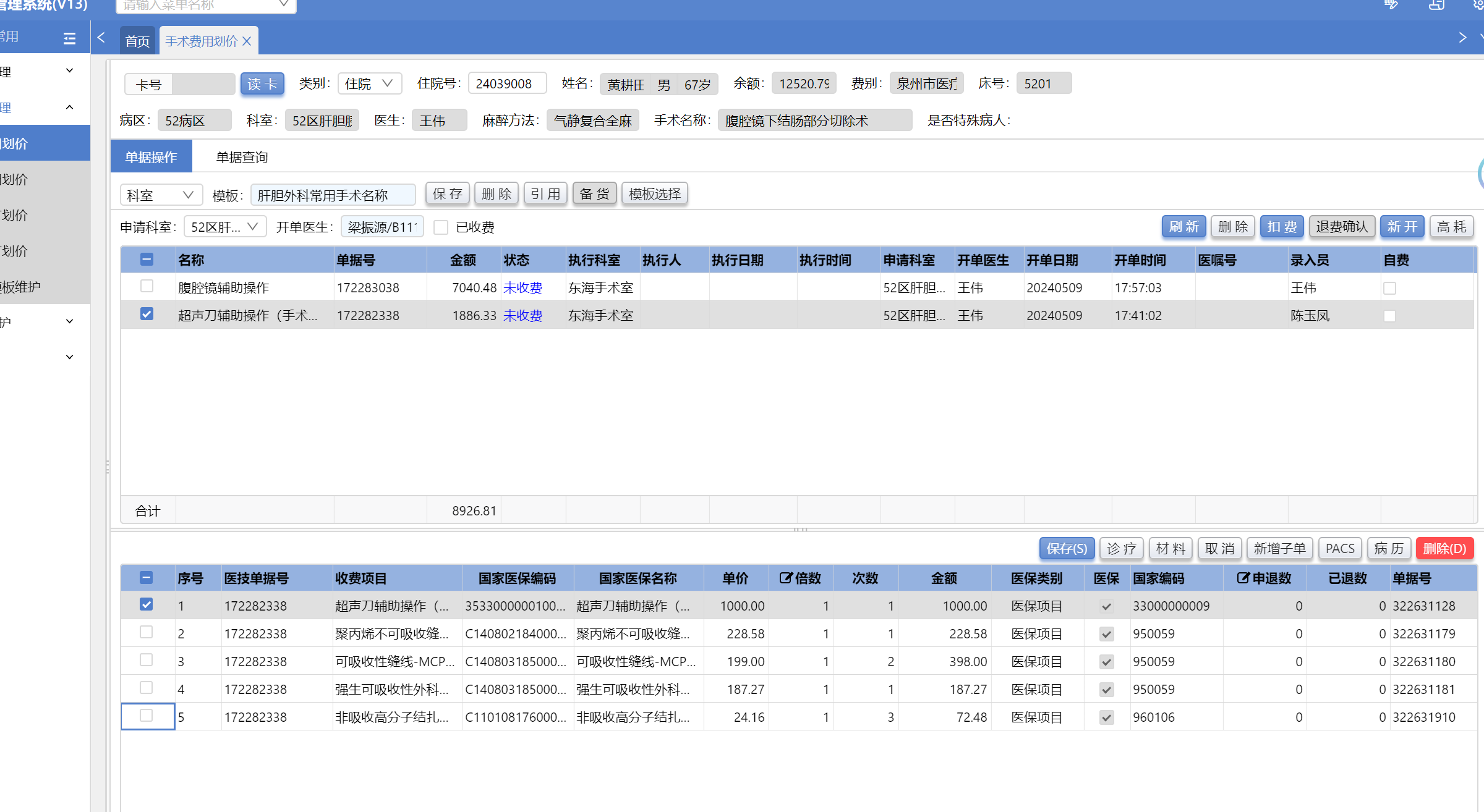Close the 手术费用划价 tab
The width and height of the screenshot is (1484, 812).
click(247, 41)
